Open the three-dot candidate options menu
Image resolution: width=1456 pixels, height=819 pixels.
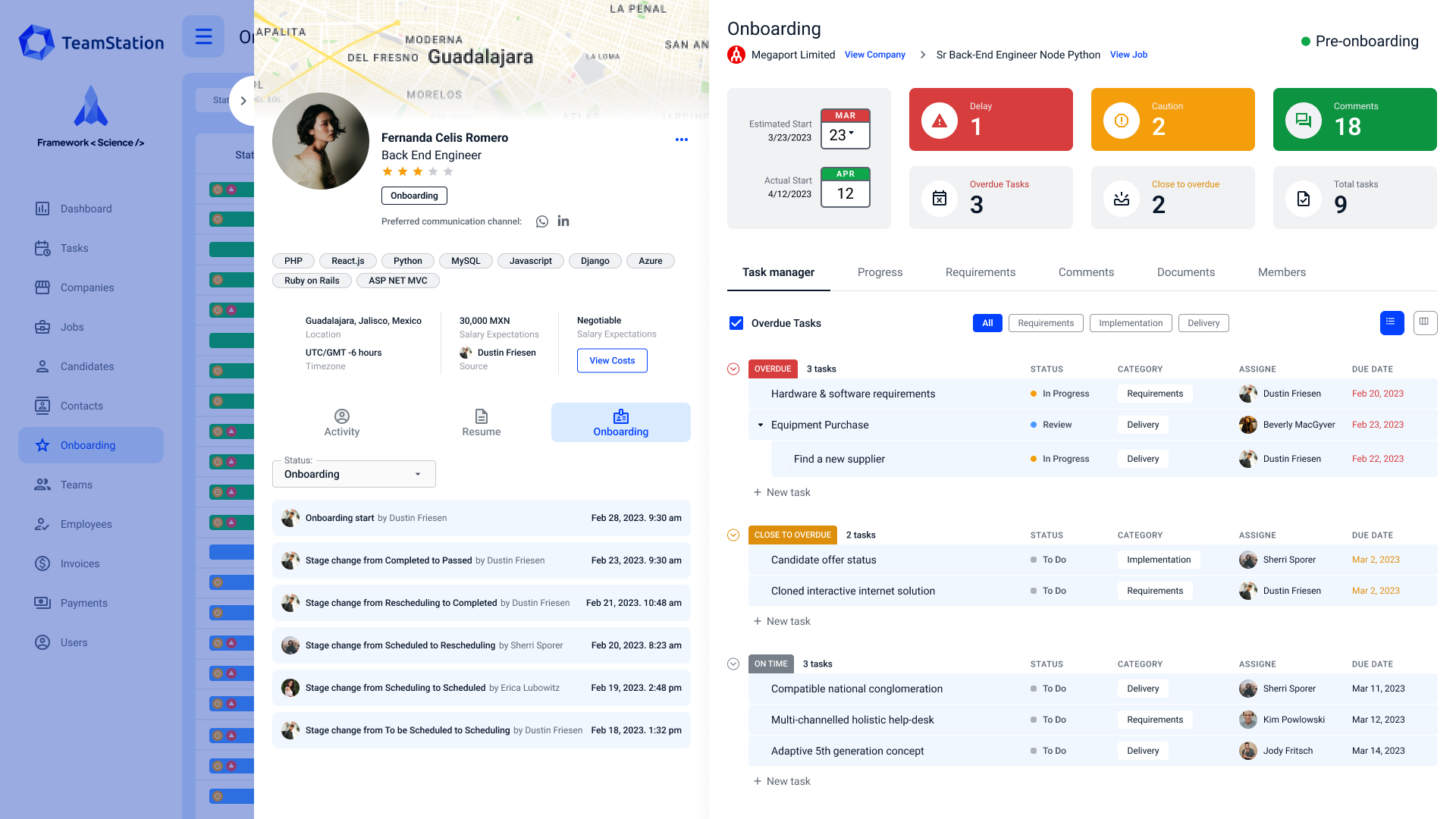pyautogui.click(x=681, y=140)
